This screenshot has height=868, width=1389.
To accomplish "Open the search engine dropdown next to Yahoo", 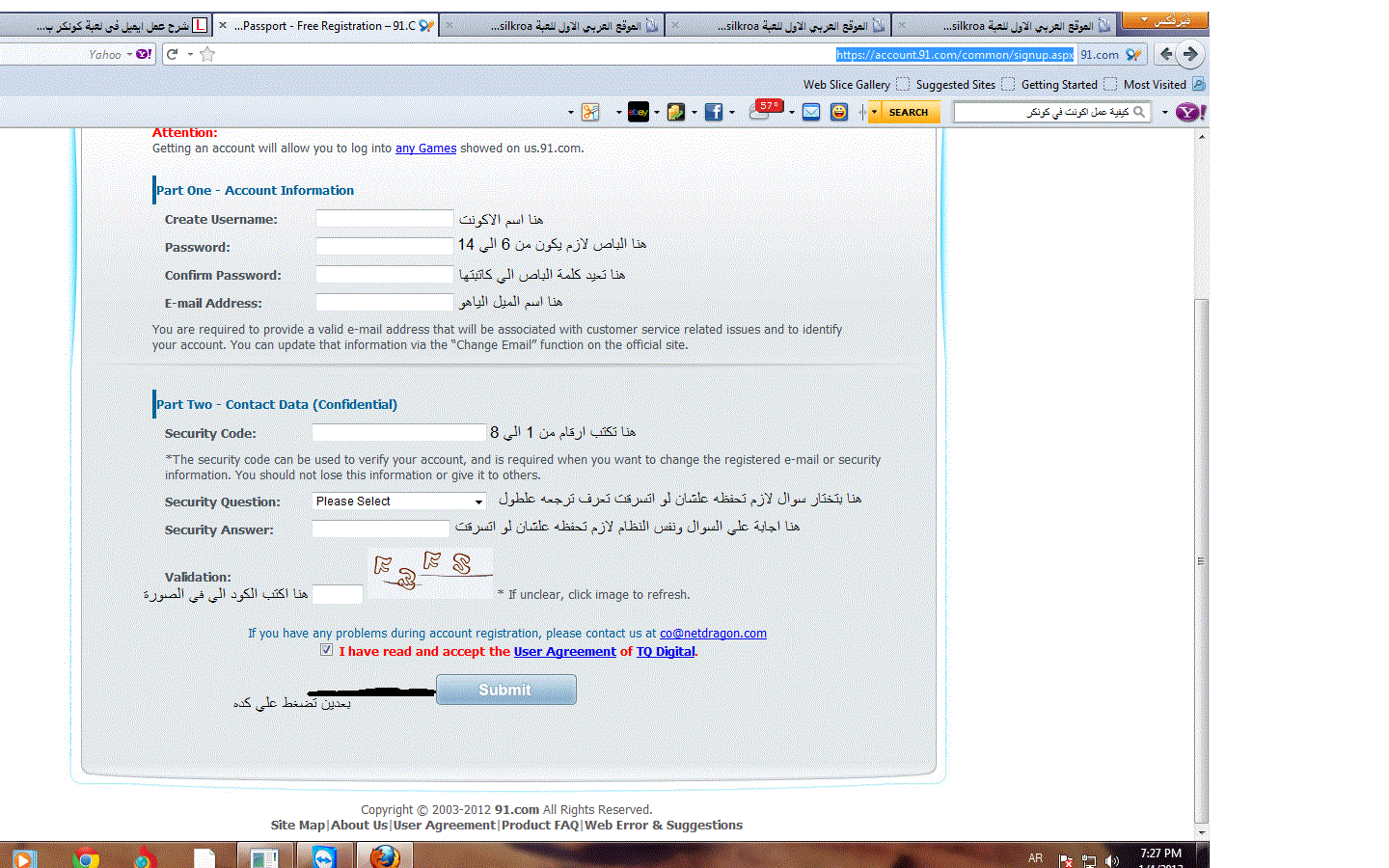I will click(129, 55).
